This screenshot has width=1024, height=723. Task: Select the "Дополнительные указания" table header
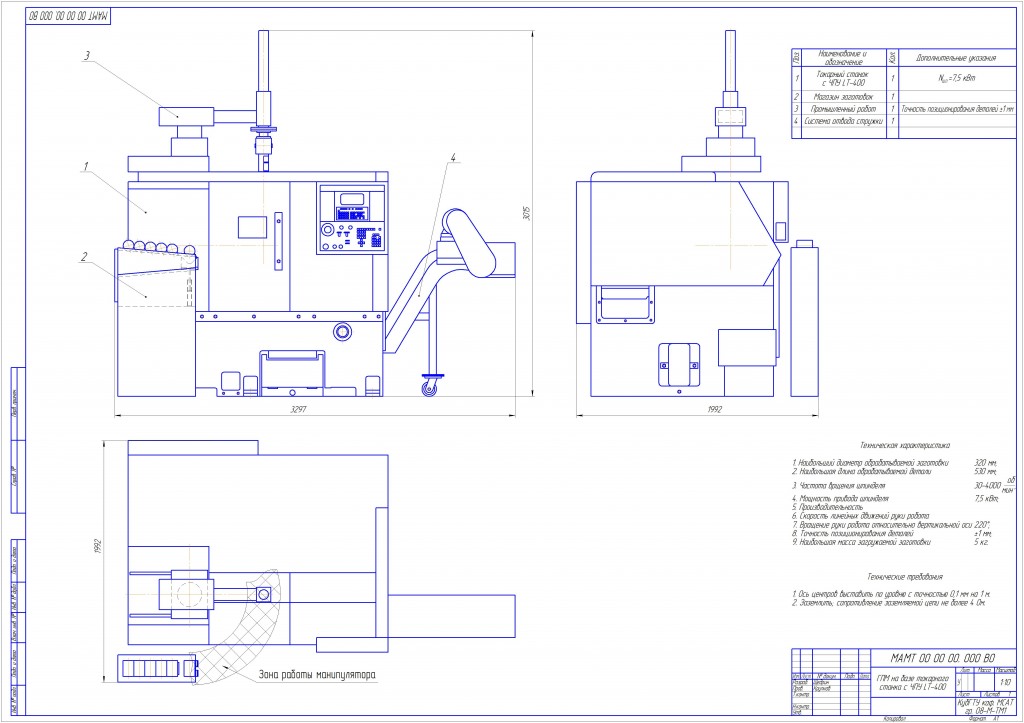(955, 58)
